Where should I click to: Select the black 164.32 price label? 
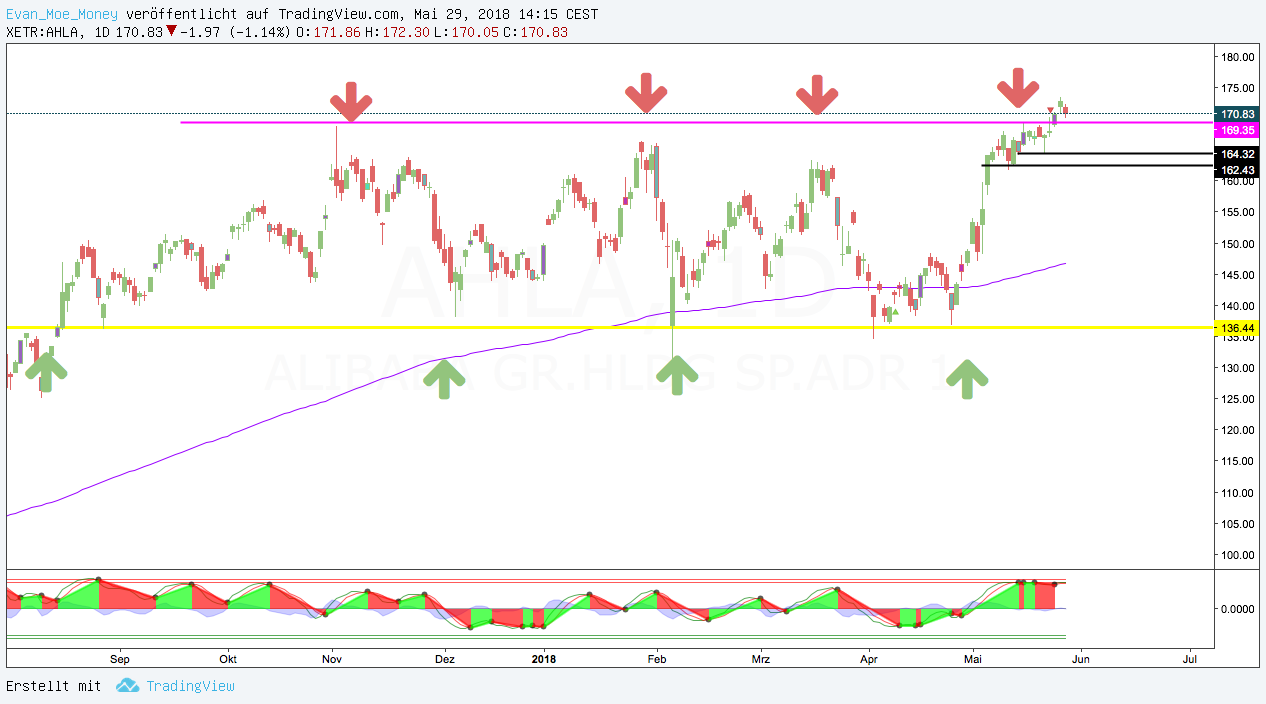(x=1237, y=154)
